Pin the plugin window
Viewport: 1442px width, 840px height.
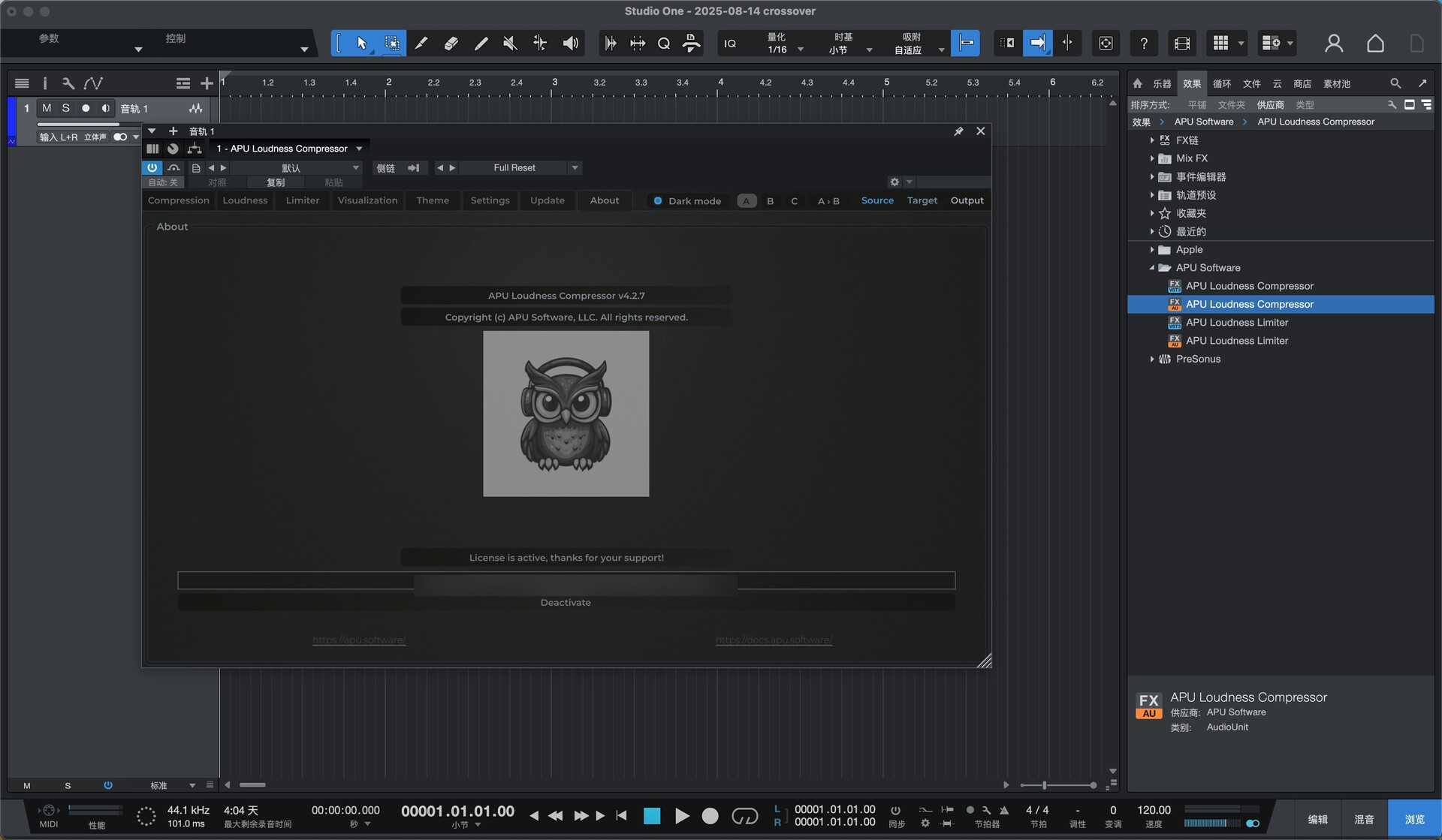[958, 131]
